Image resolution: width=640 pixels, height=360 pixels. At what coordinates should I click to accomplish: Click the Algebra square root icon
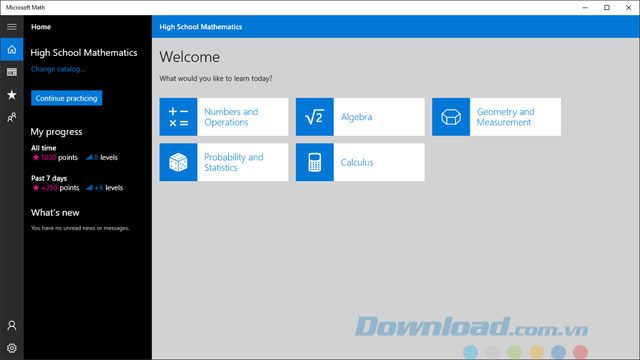click(x=315, y=117)
